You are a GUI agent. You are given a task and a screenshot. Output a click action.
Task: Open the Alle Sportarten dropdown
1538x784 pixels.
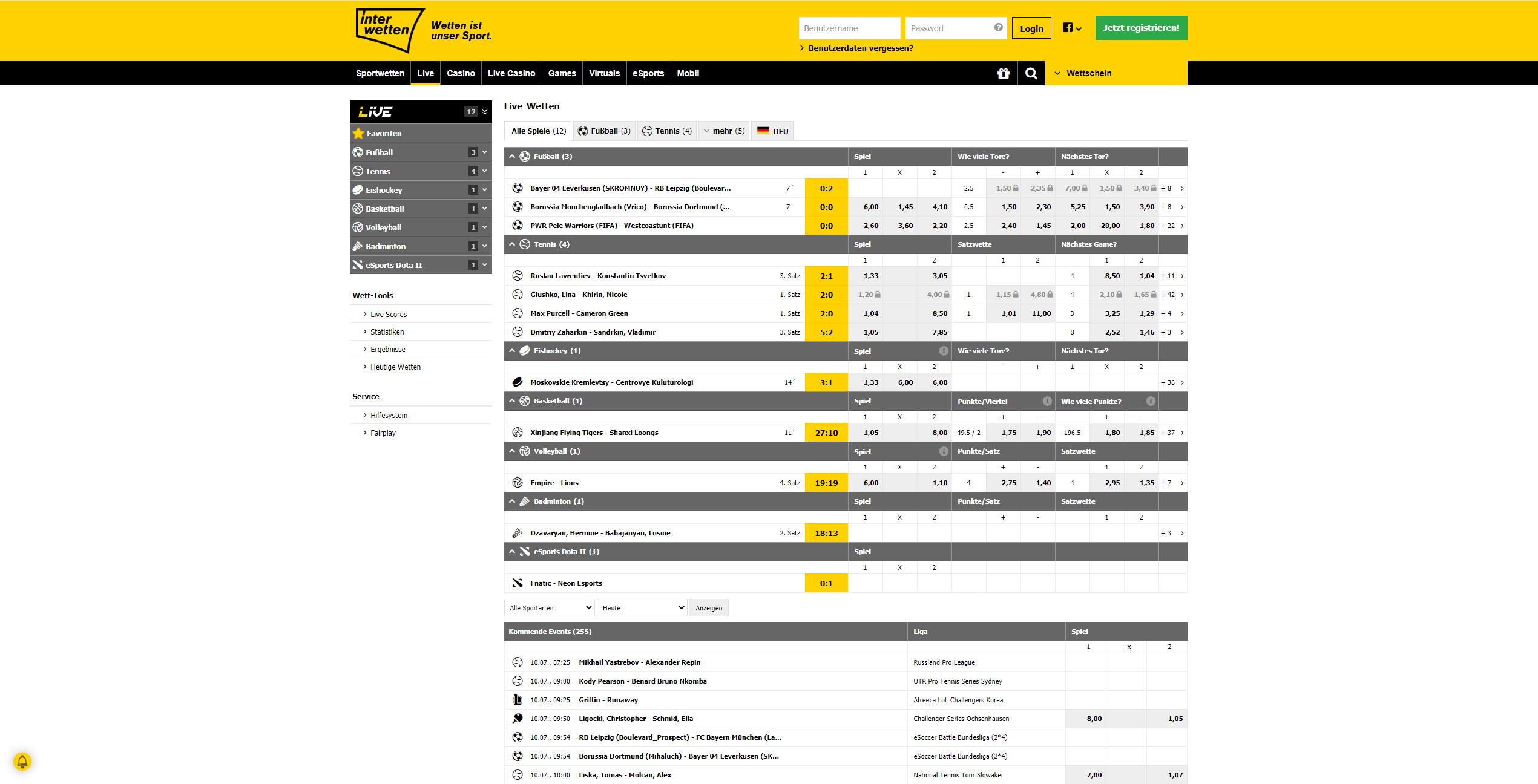[550, 608]
